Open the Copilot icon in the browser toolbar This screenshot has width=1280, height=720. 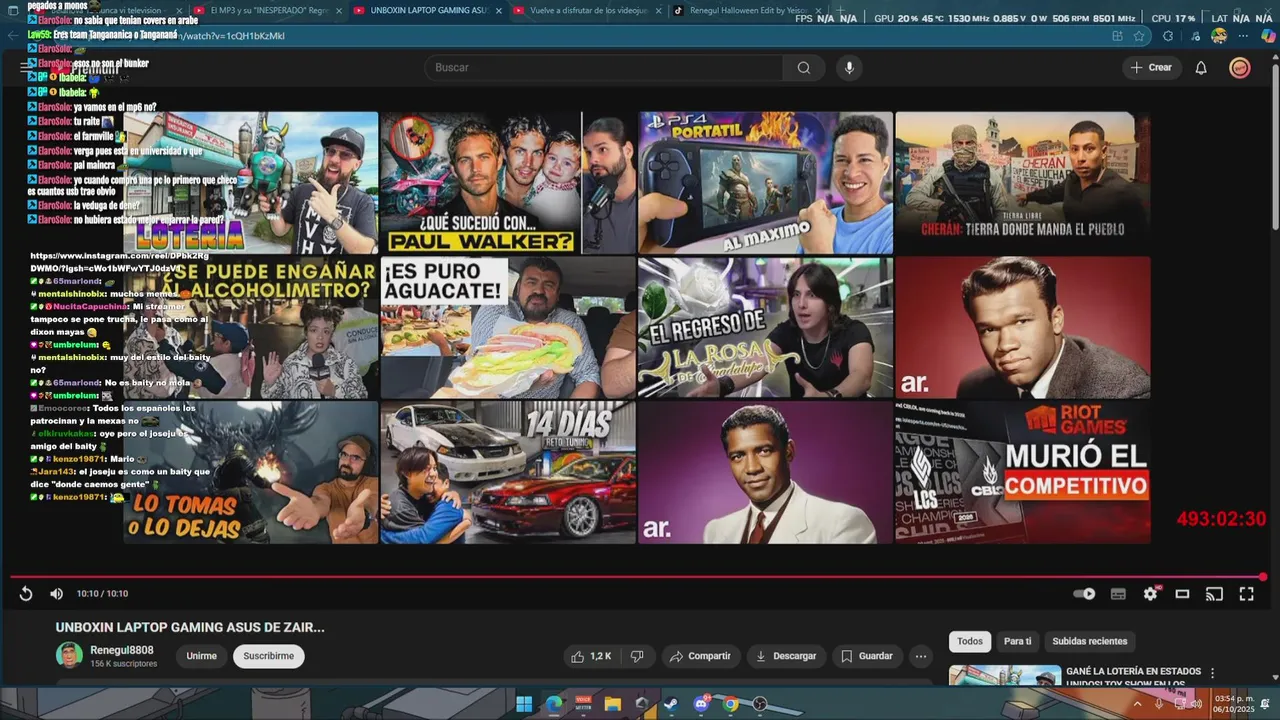point(1268,36)
